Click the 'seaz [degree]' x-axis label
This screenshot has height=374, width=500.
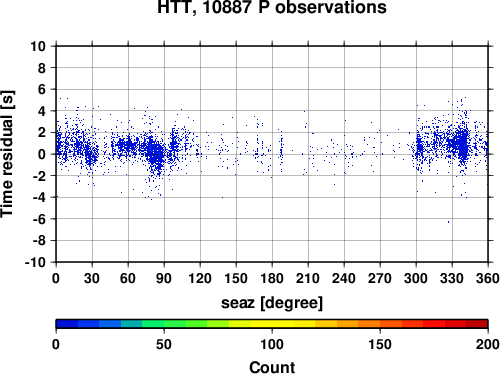point(272,303)
